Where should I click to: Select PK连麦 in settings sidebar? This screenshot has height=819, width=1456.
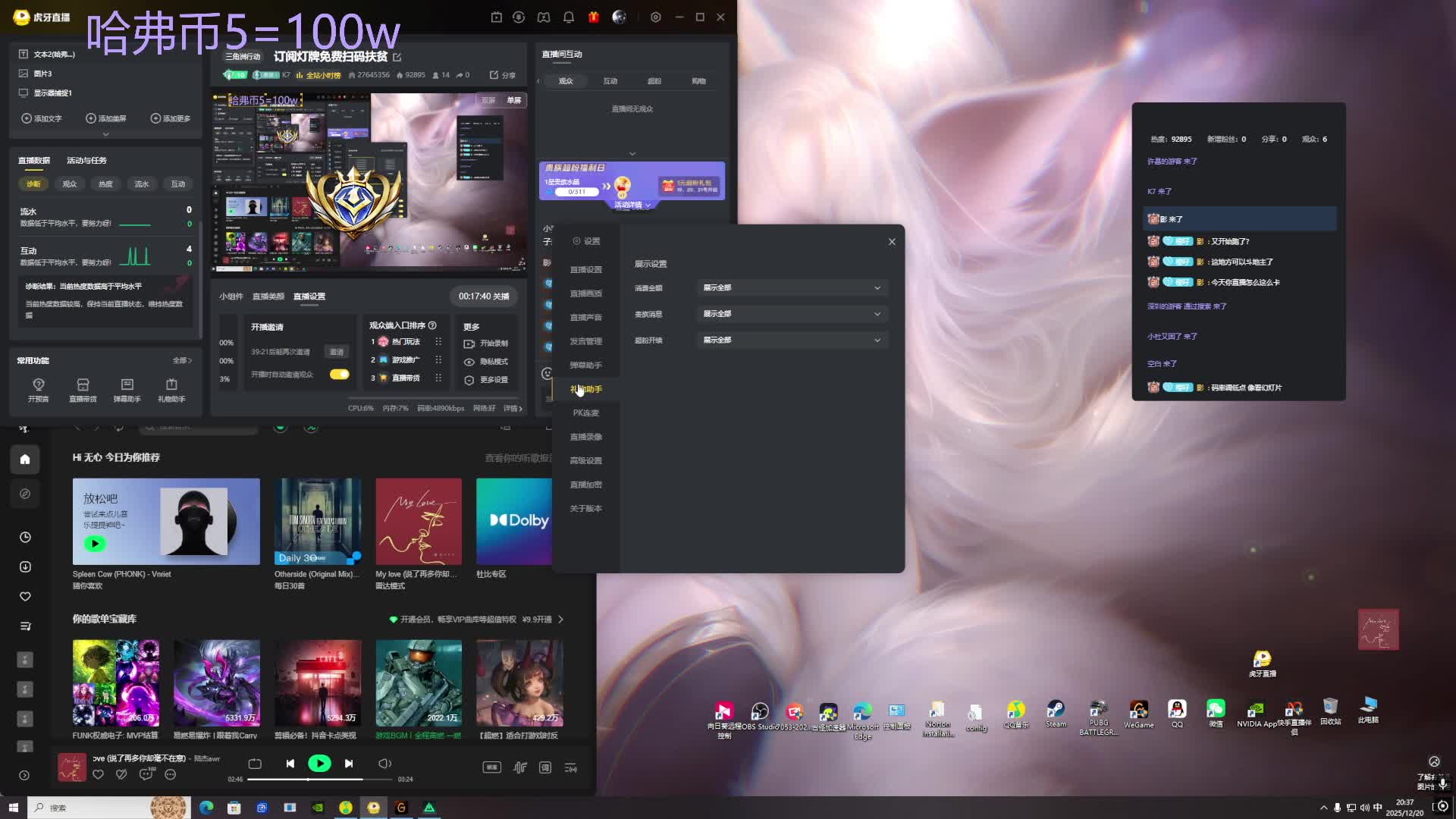point(585,413)
